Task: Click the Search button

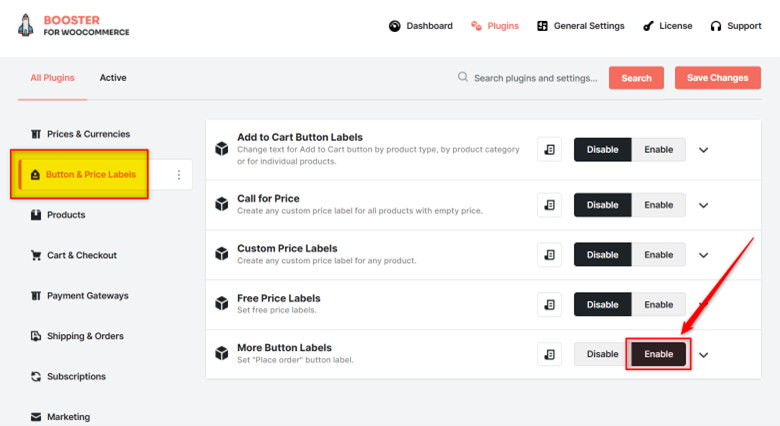Action: point(636,78)
